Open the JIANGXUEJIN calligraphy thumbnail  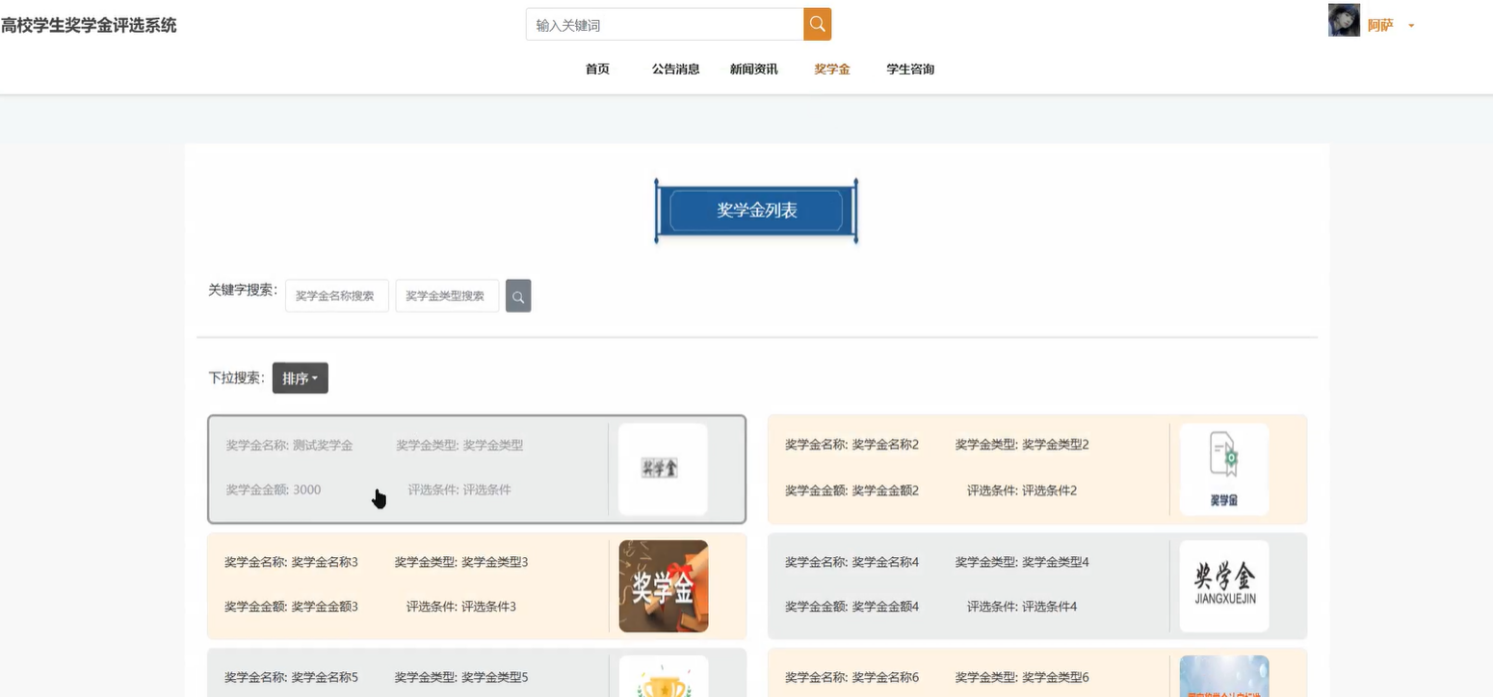pos(1224,586)
